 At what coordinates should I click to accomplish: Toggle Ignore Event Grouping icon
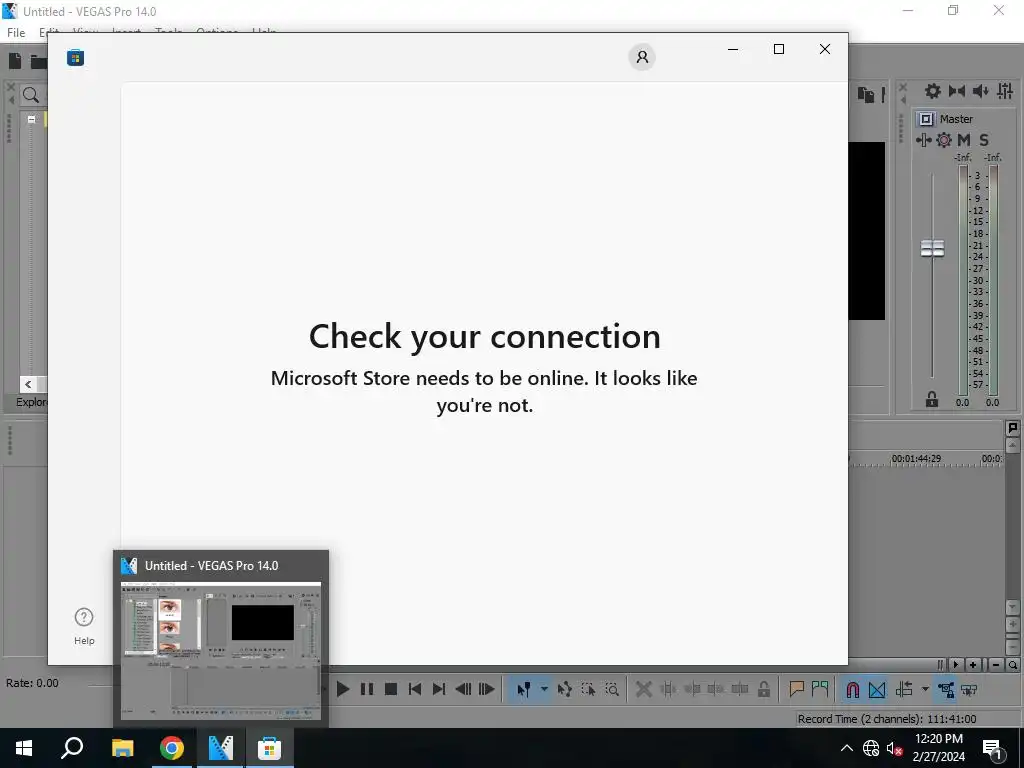pyautogui.click(x=969, y=690)
